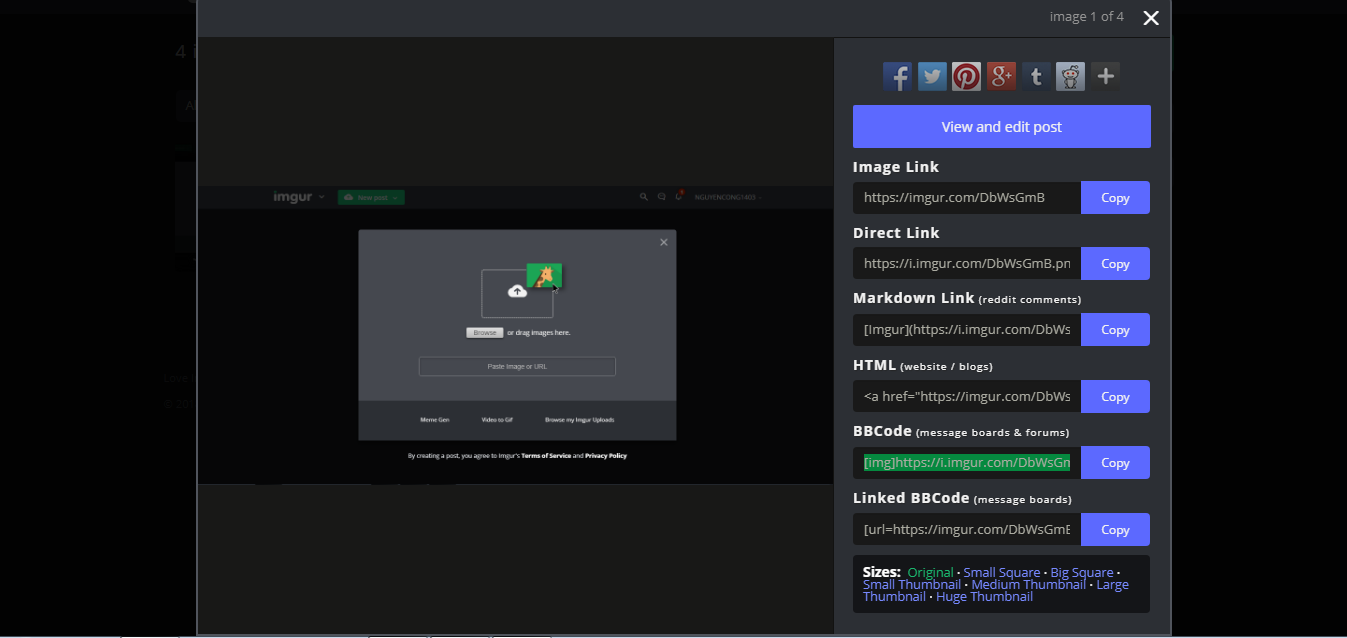Select the highlighted BBCode field
This screenshot has width=1347, height=638.
(967, 463)
